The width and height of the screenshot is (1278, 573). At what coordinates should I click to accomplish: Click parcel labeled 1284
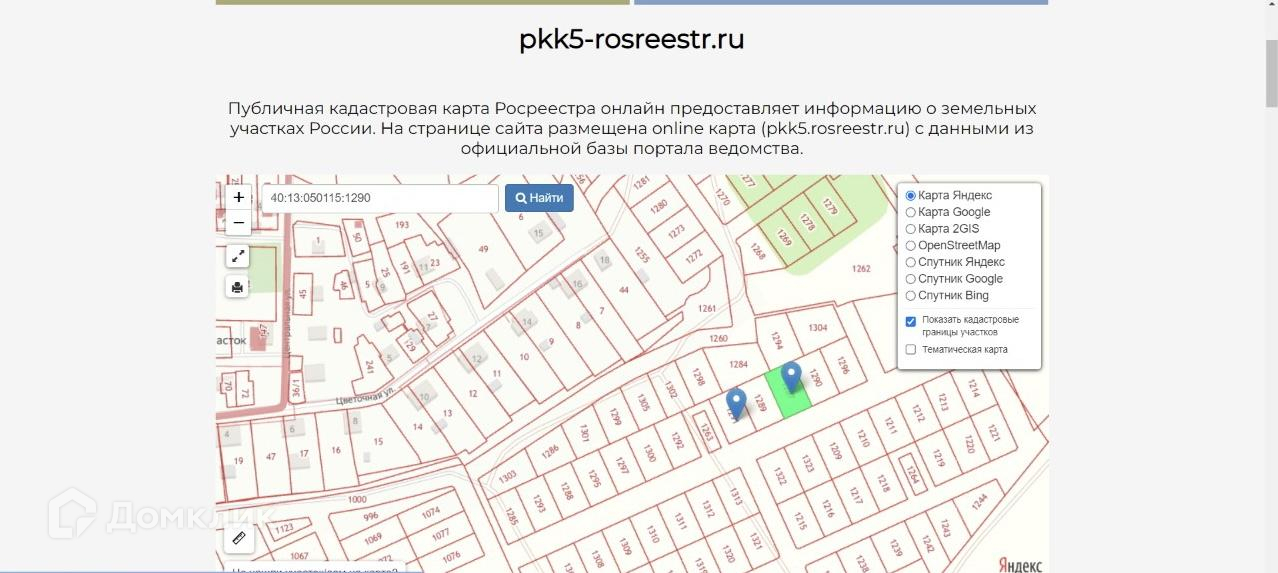[740, 364]
